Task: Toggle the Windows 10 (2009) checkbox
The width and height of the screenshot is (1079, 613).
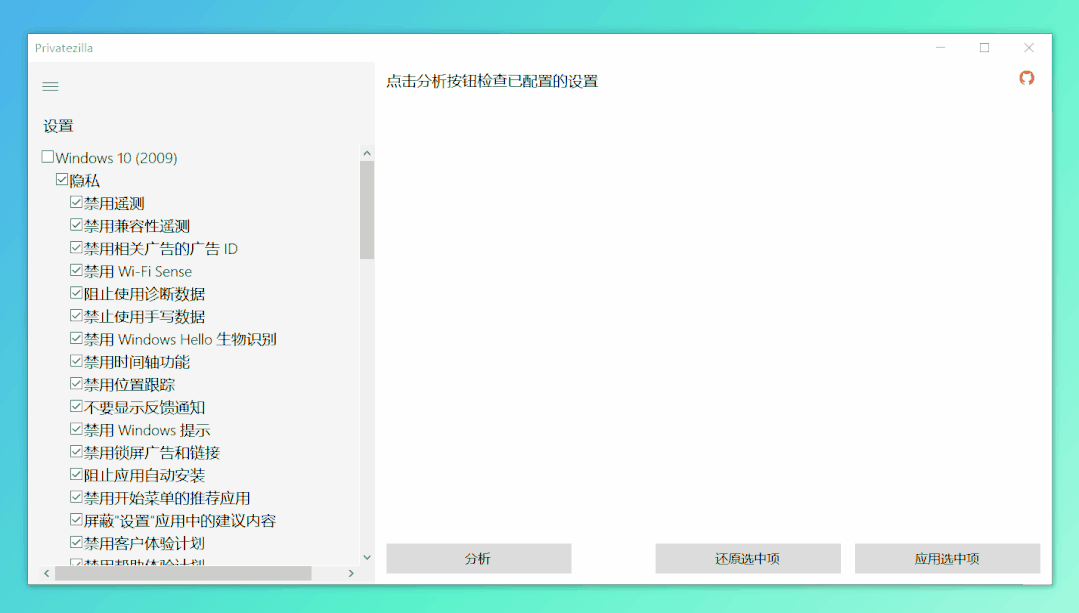Action: tap(47, 157)
